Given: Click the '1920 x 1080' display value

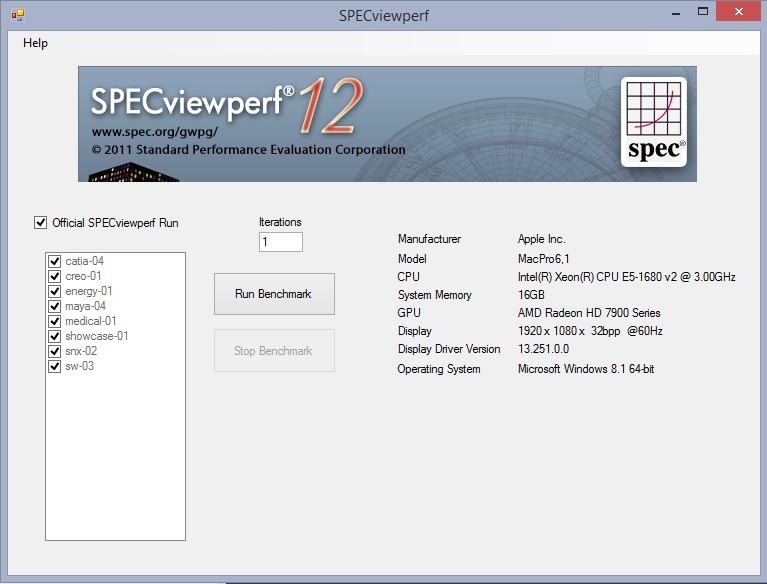Looking at the screenshot, I should [x=590, y=331].
